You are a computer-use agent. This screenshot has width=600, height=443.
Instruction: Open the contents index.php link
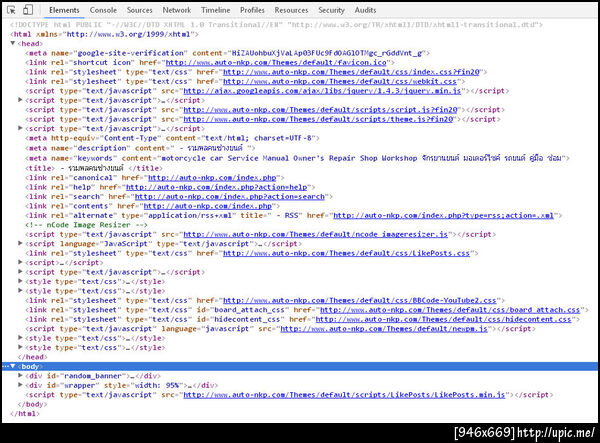pos(207,206)
